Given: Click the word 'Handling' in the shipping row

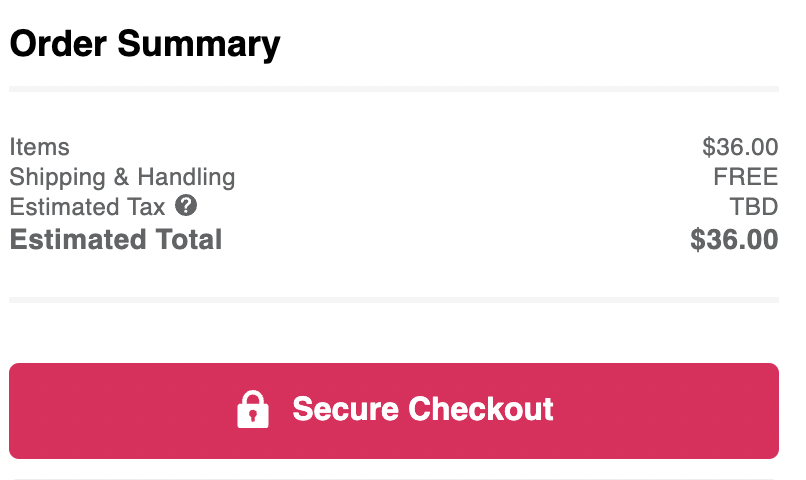Looking at the screenshot, I should pyautogui.click(x=186, y=177).
